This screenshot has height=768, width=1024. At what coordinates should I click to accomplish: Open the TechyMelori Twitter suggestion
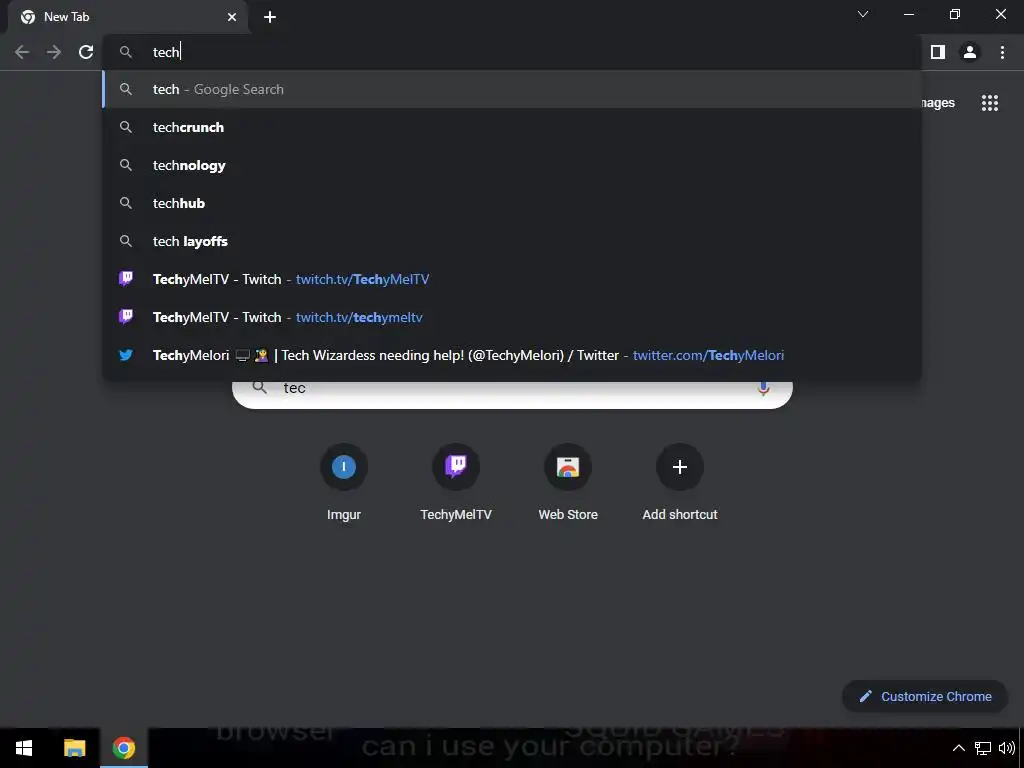(x=512, y=355)
